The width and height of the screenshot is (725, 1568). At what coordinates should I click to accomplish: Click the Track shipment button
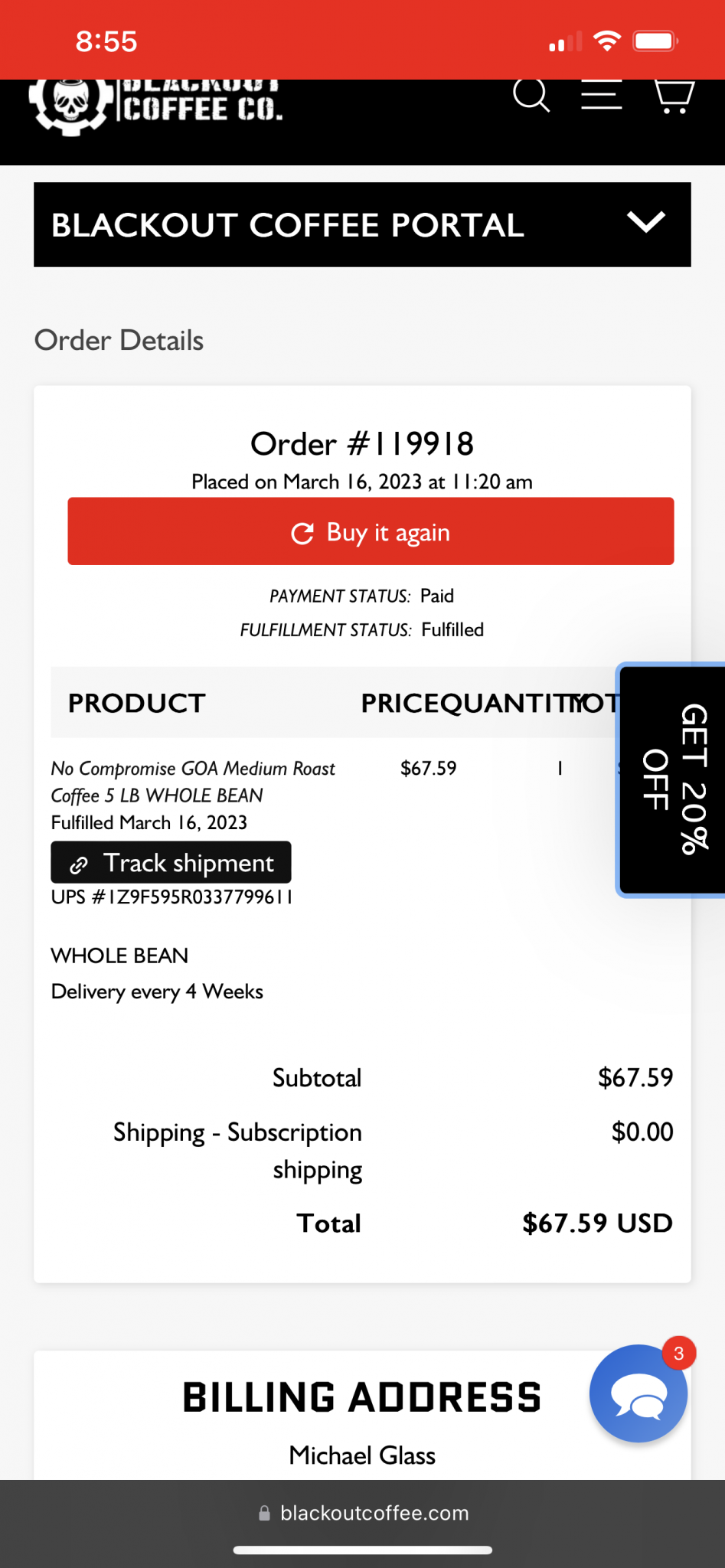pos(171,862)
